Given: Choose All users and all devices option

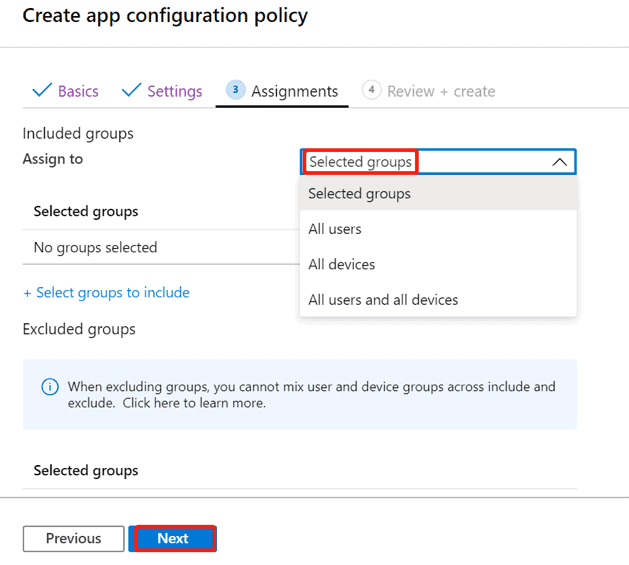Looking at the screenshot, I should tap(438, 300).
